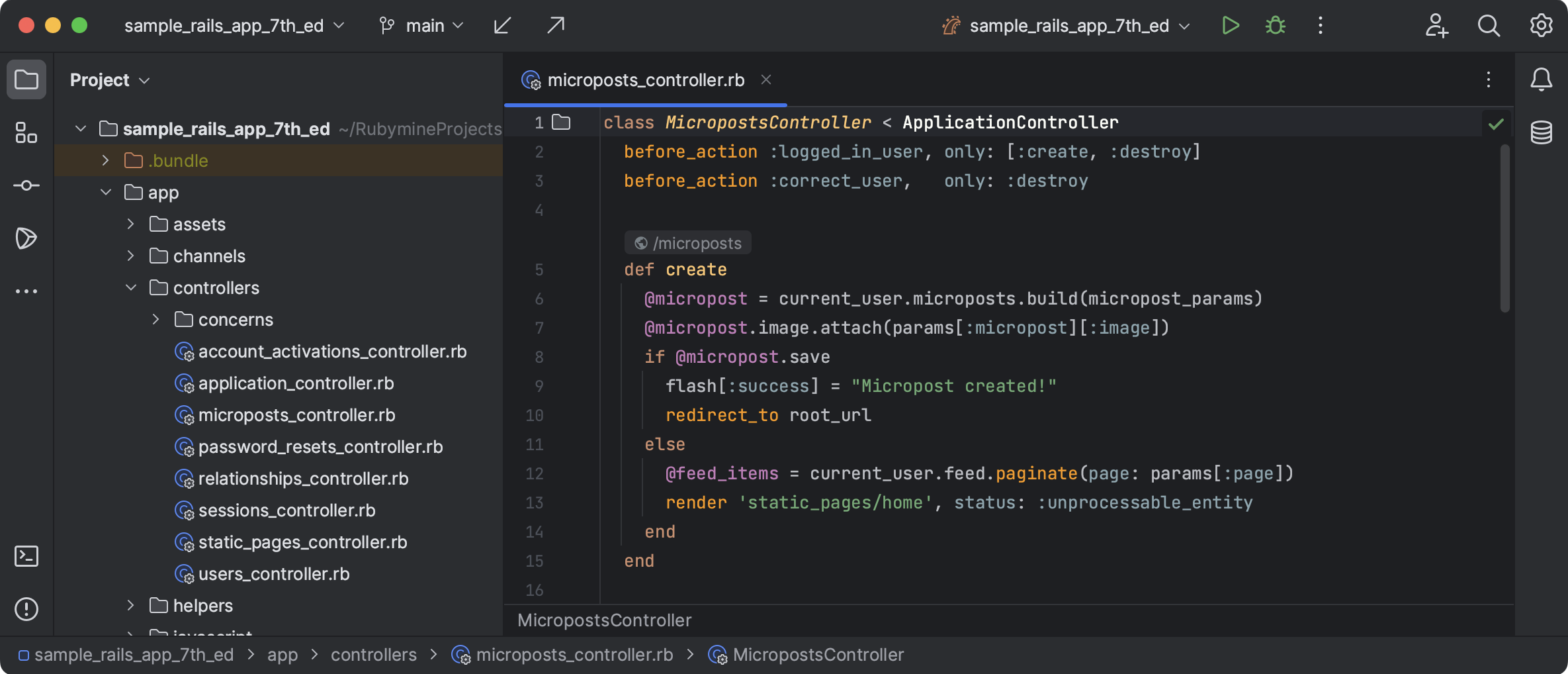Click the /microposts route inlay hint
The width and height of the screenshot is (1568, 674).
[x=688, y=243]
